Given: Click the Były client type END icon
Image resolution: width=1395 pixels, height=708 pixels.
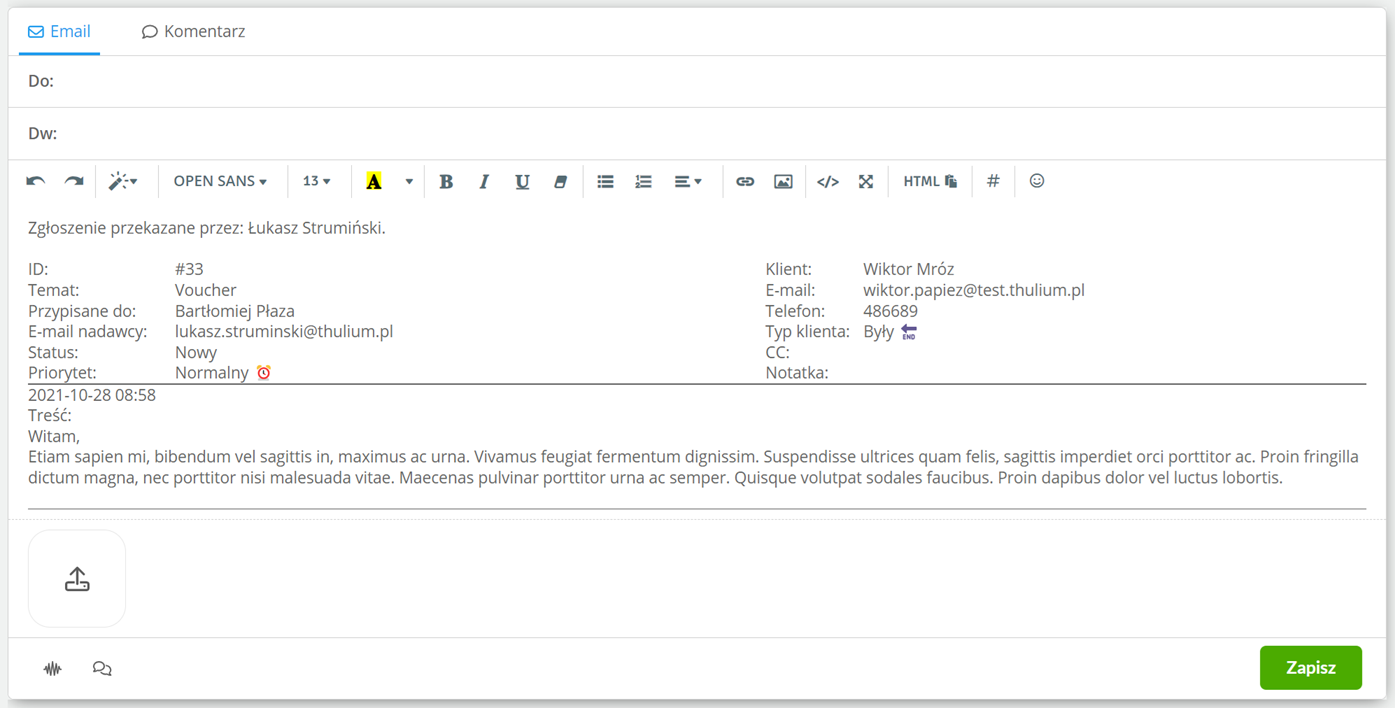Looking at the screenshot, I should tap(909, 331).
